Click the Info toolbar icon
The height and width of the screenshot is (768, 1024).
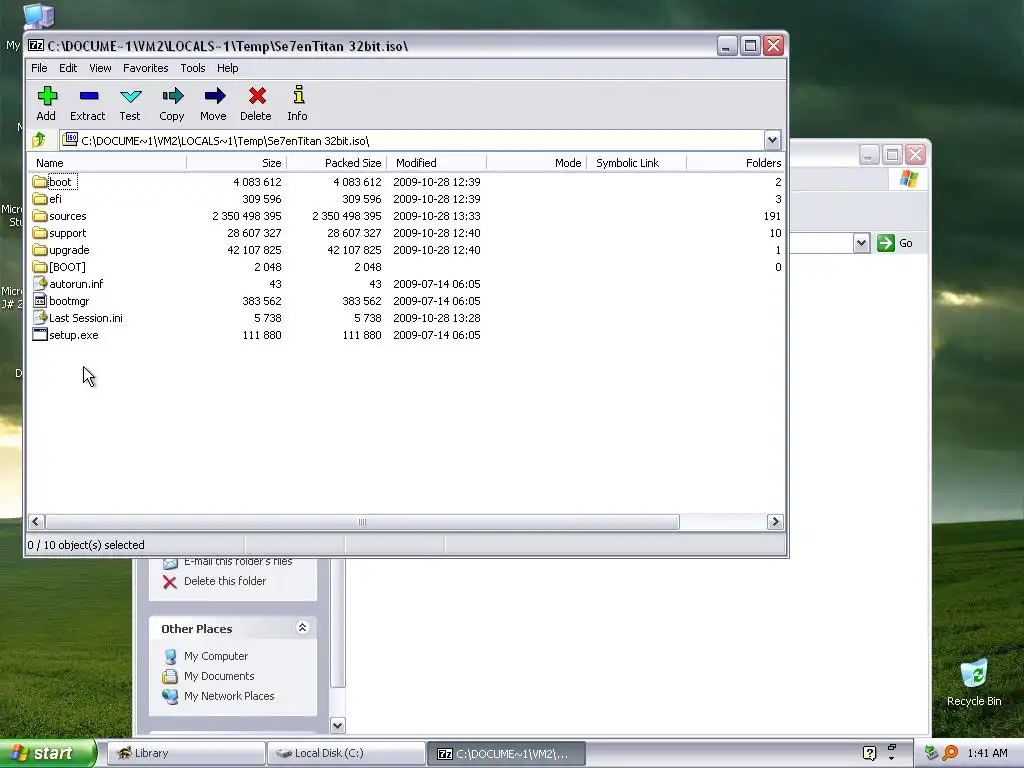click(x=298, y=95)
